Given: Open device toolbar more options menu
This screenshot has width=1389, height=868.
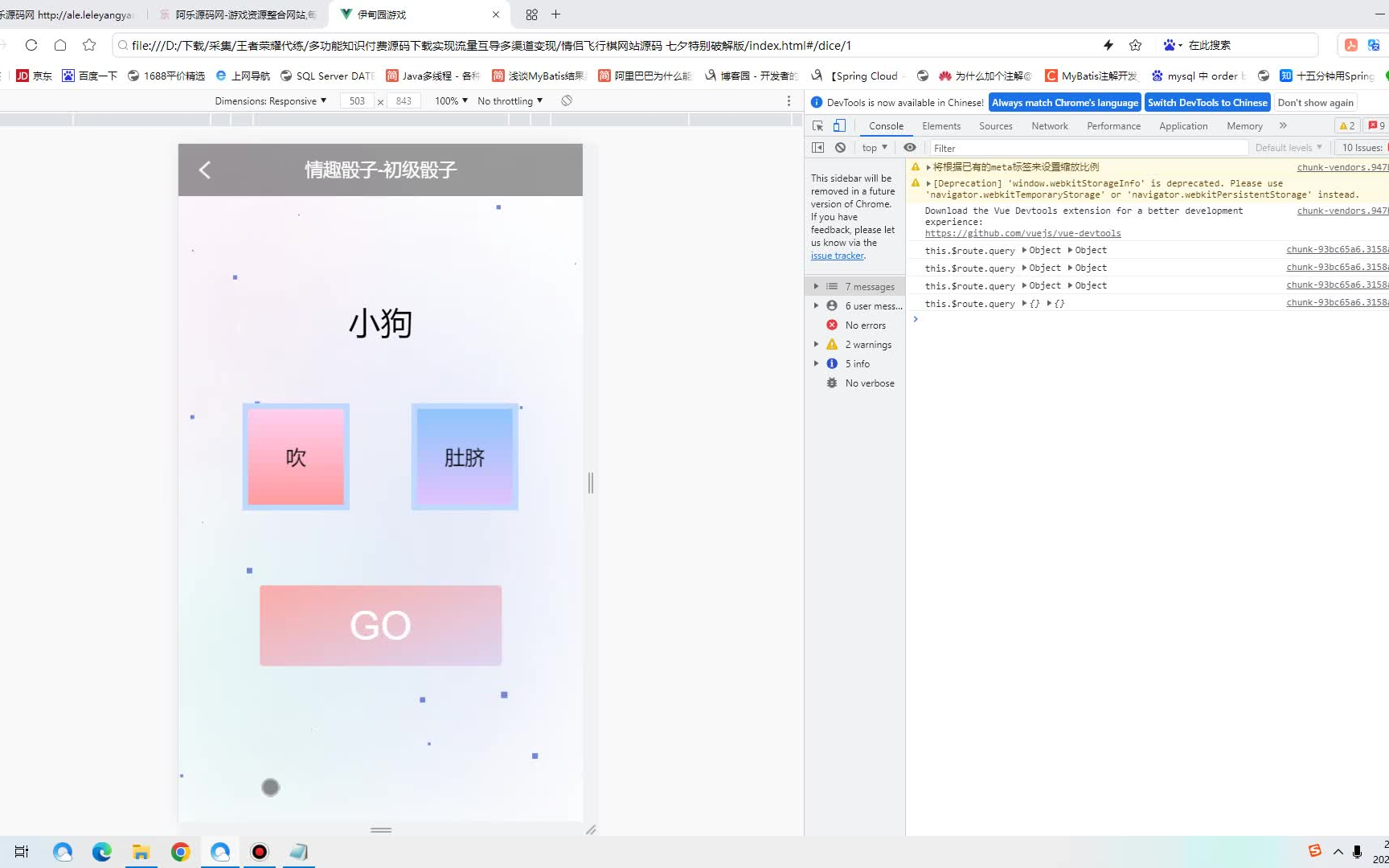Looking at the screenshot, I should (789, 100).
